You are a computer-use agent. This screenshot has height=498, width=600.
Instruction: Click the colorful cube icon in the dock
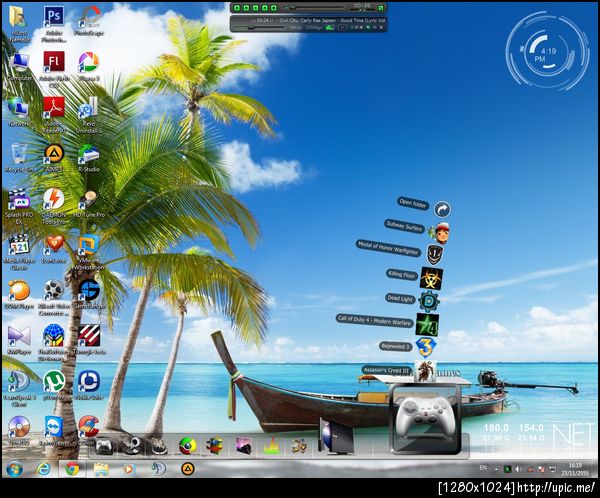tap(215, 446)
